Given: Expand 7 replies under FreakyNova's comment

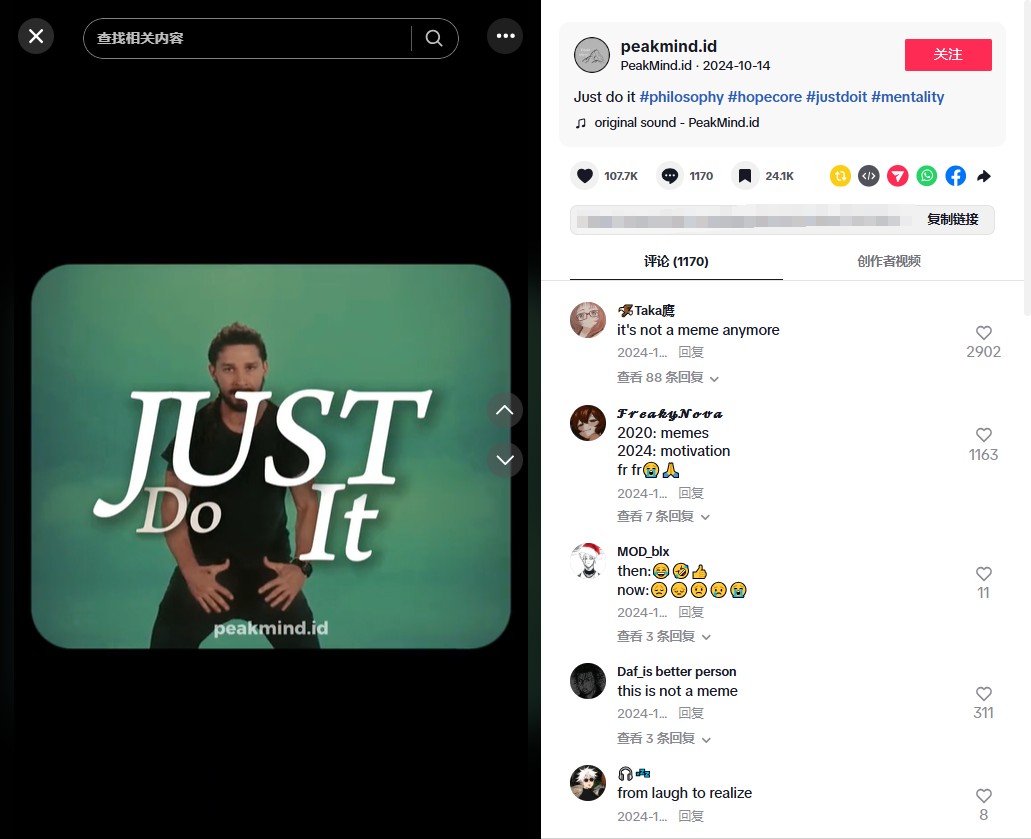Looking at the screenshot, I should [663, 517].
